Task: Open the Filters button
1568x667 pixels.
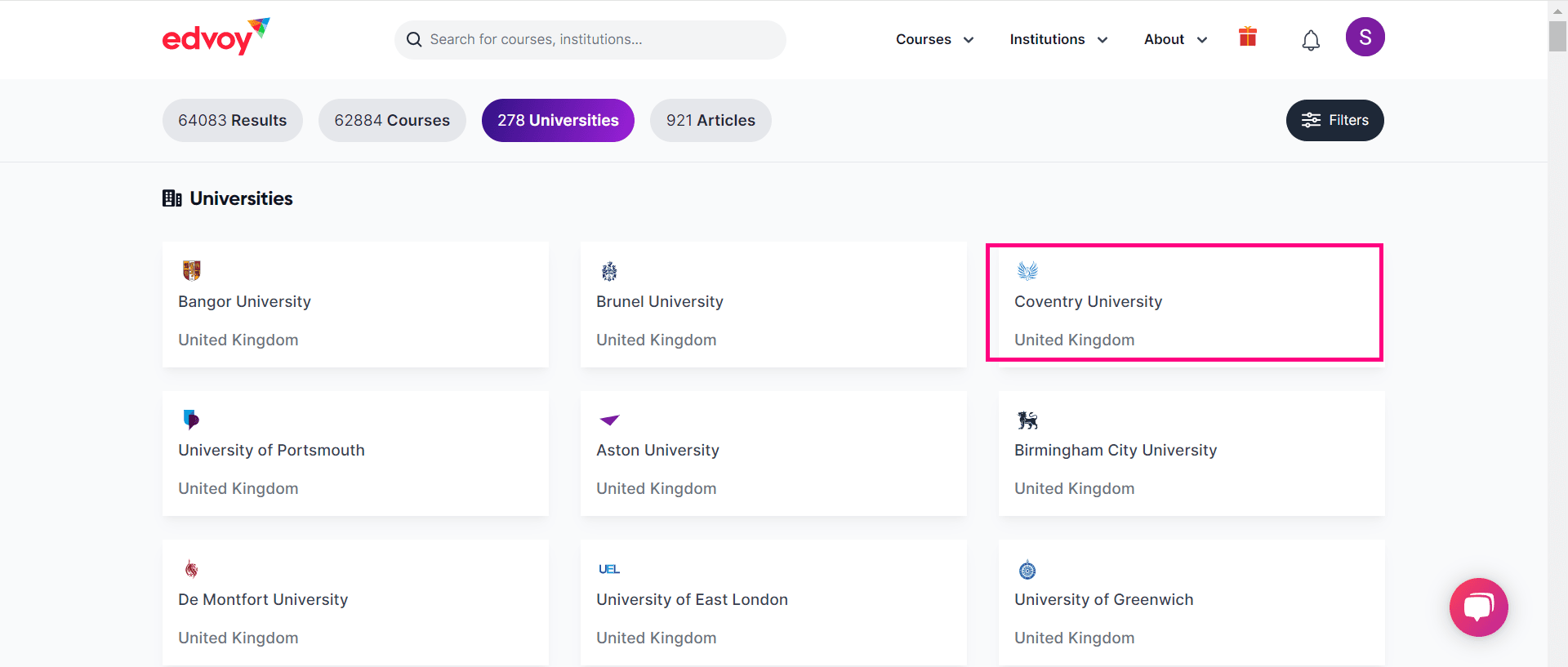Action: tap(1334, 120)
